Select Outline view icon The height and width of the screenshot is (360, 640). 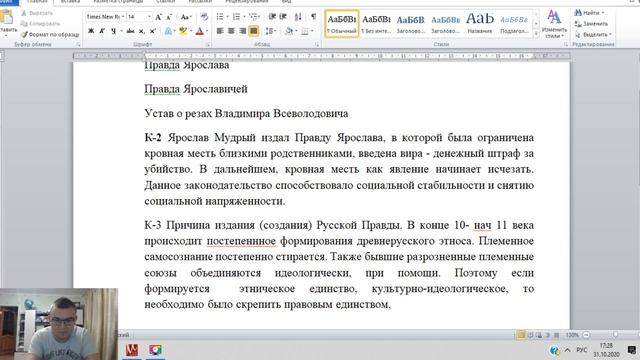click(548, 335)
